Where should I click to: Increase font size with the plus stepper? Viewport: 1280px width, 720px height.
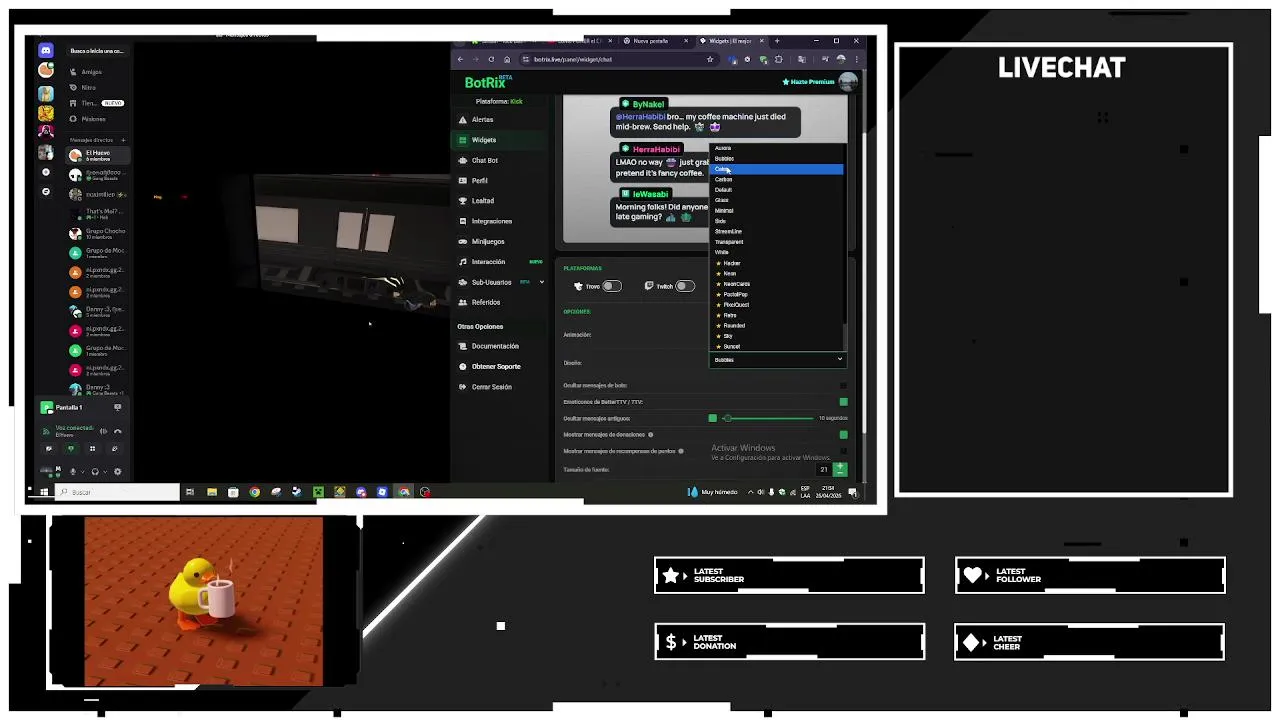(x=840, y=466)
